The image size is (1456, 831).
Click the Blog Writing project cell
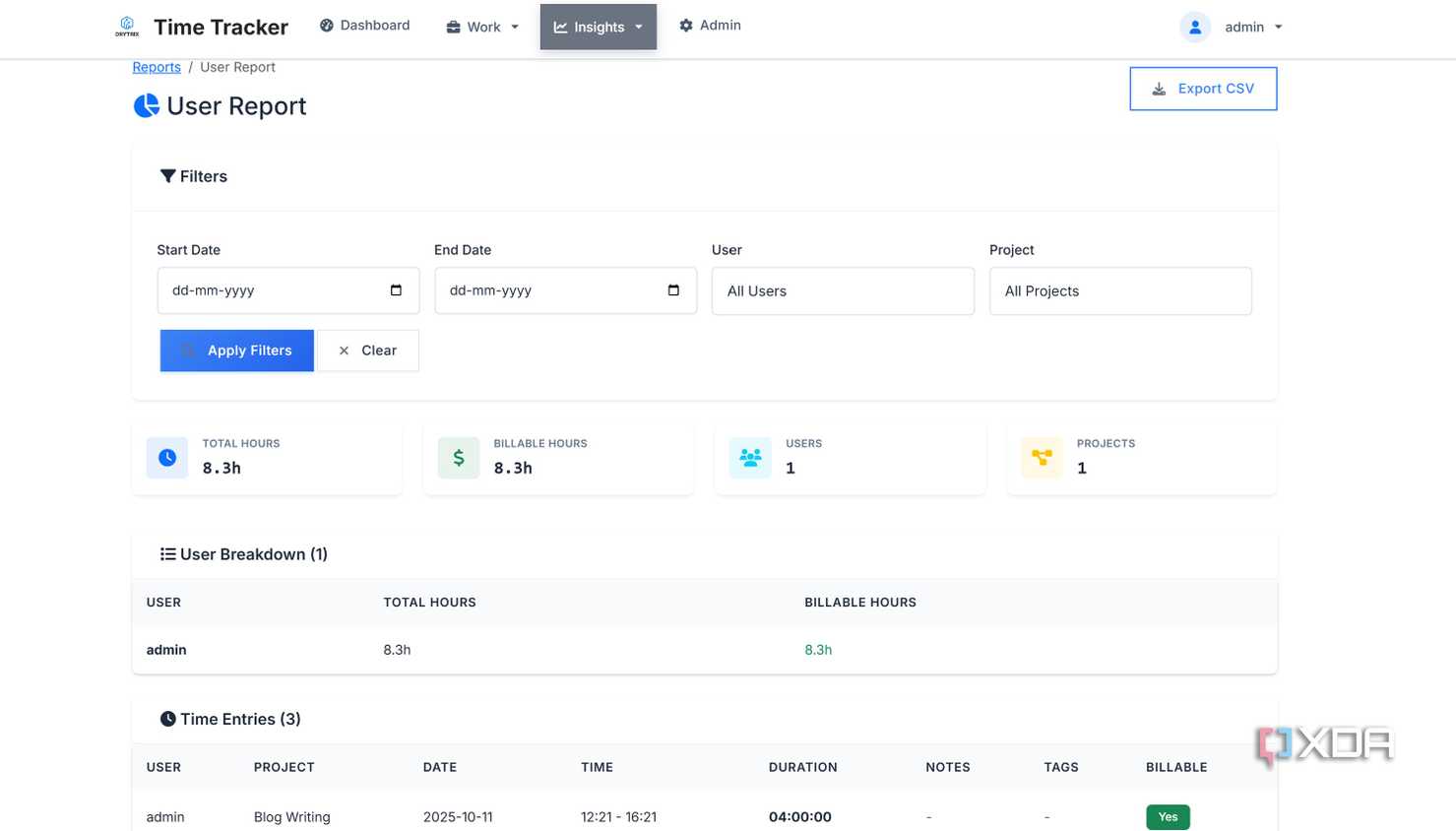292,817
